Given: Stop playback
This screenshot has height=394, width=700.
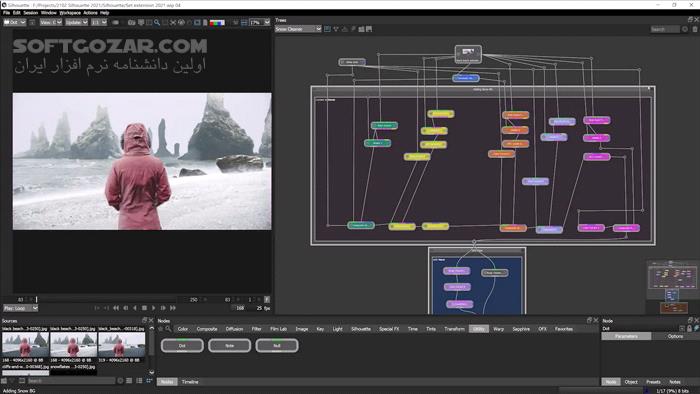Looking at the screenshot, I should click(x=144, y=308).
